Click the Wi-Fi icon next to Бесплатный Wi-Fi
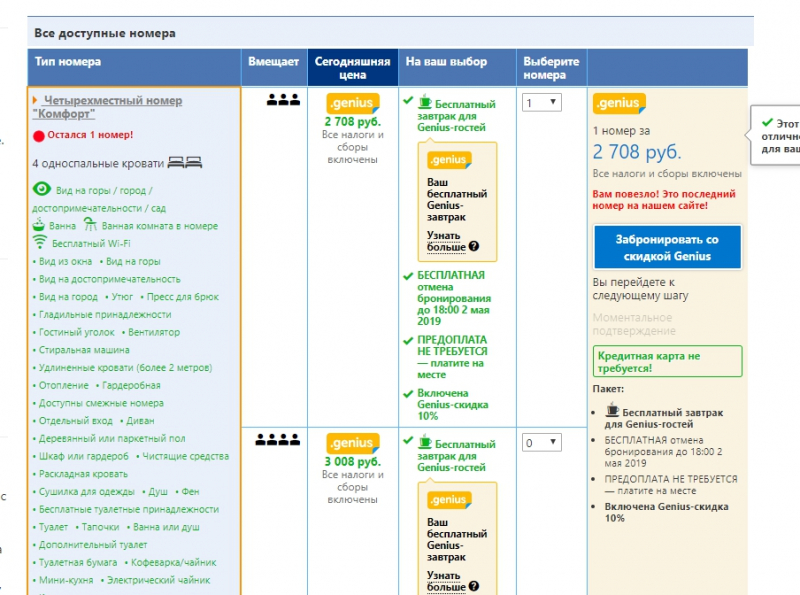The height and width of the screenshot is (595, 800). 40,242
